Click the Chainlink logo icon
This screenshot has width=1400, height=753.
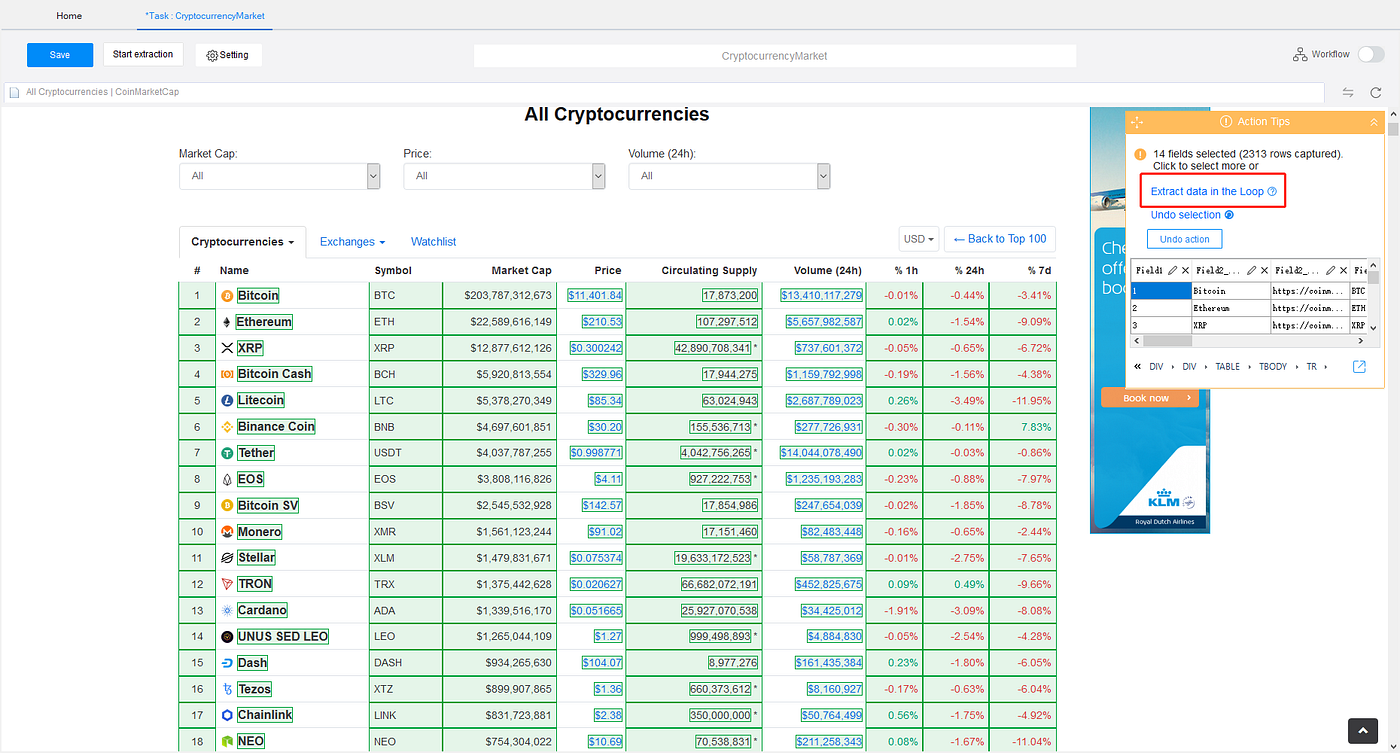227,715
